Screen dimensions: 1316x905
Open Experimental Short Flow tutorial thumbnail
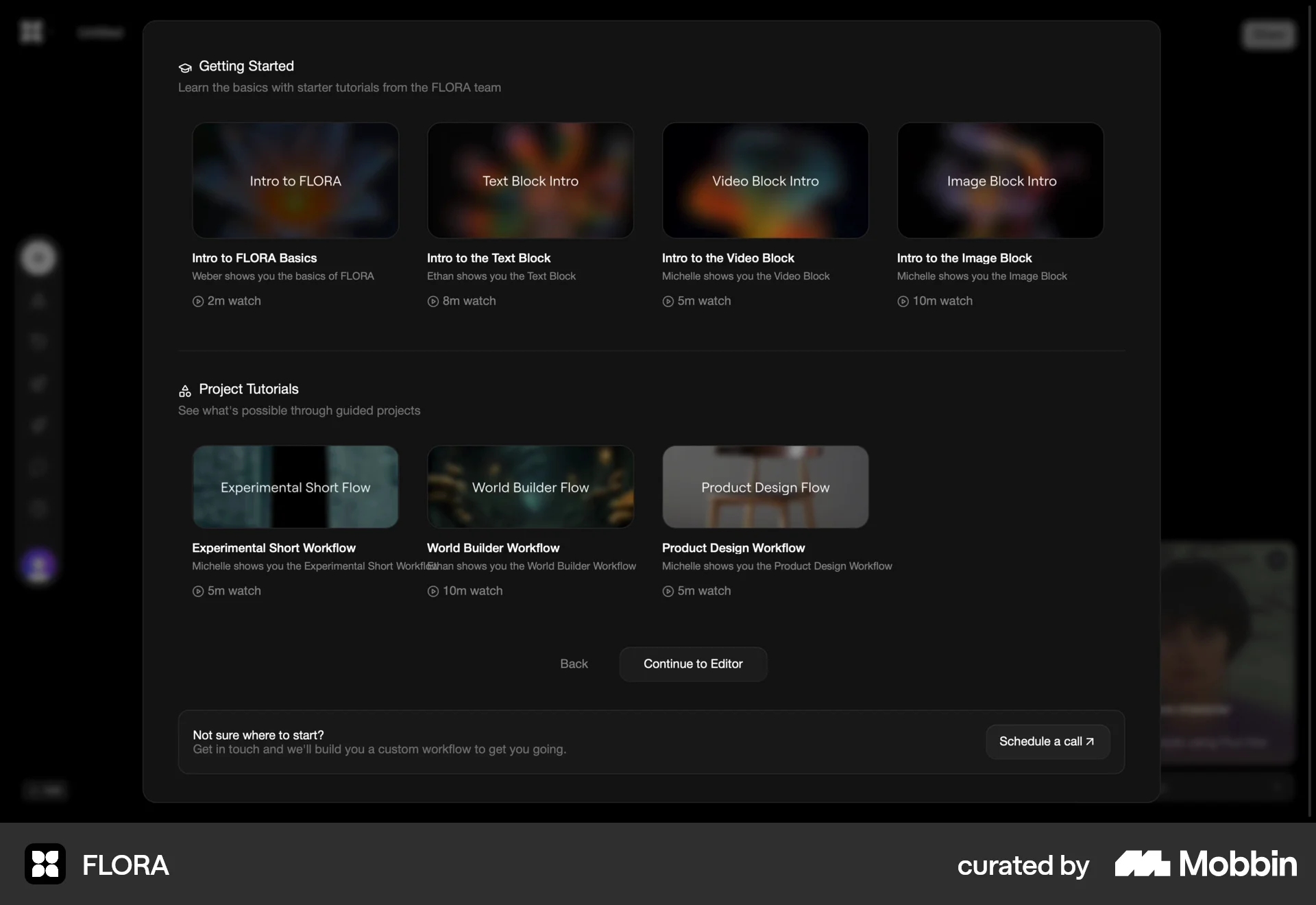point(295,487)
